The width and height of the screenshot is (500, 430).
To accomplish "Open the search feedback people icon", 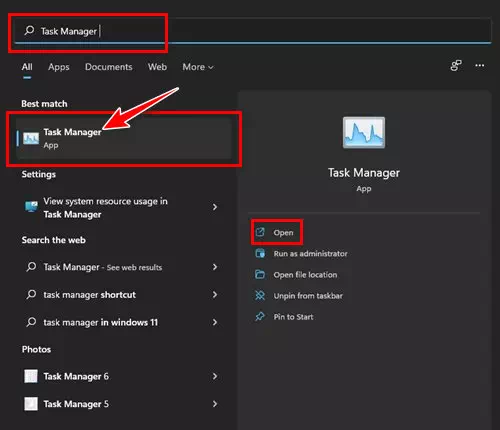I will pos(456,66).
